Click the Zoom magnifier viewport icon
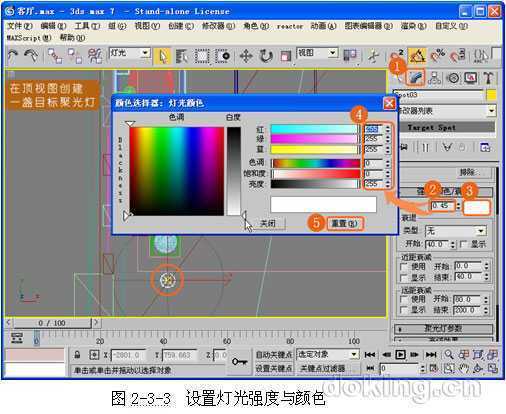The image size is (506, 414). pos(449,354)
